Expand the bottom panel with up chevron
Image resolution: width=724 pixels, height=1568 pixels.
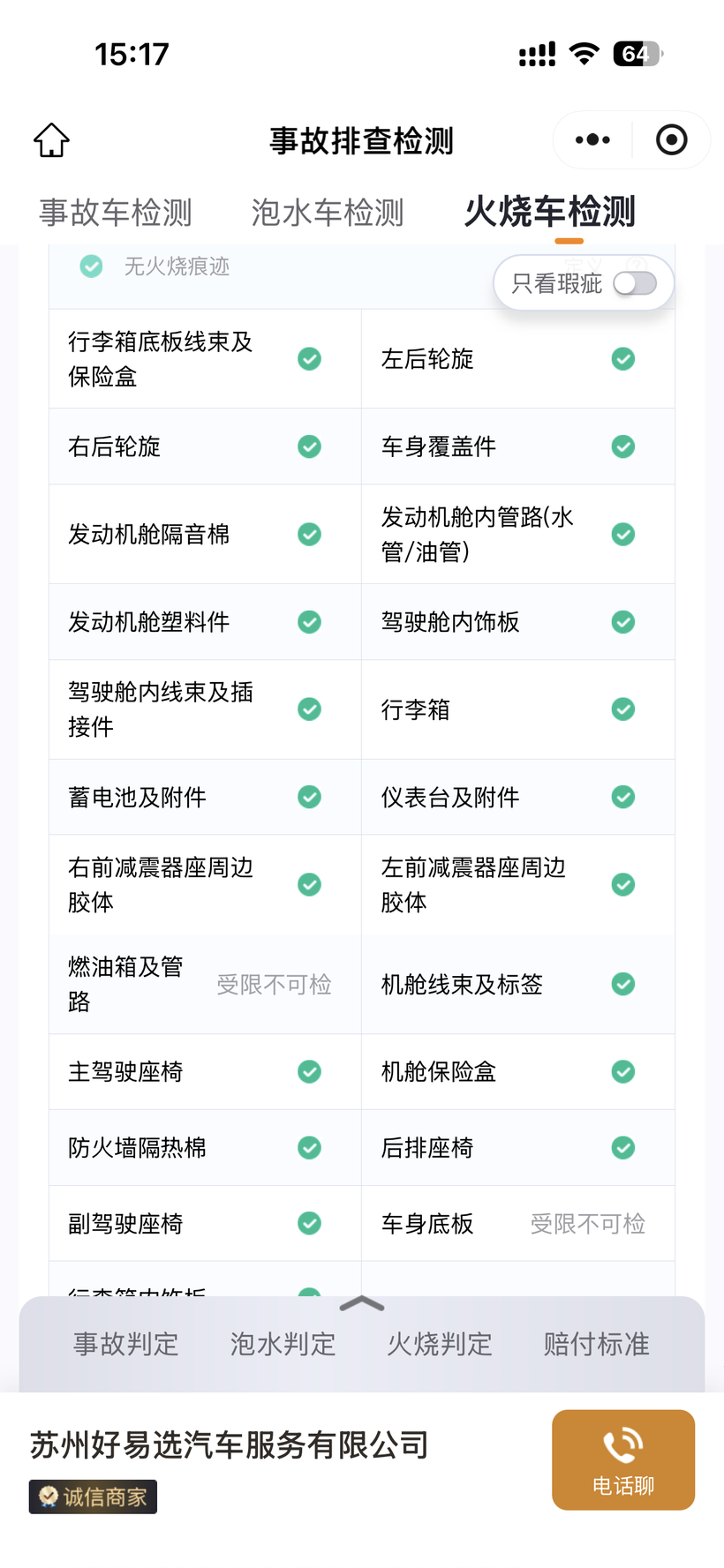coord(362,1304)
